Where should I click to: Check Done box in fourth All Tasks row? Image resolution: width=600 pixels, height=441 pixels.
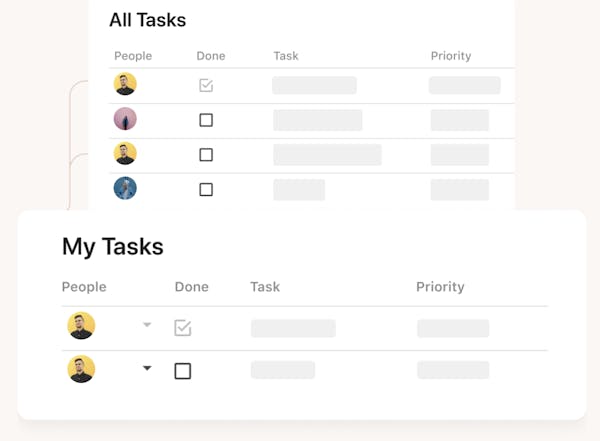pyautogui.click(x=206, y=189)
